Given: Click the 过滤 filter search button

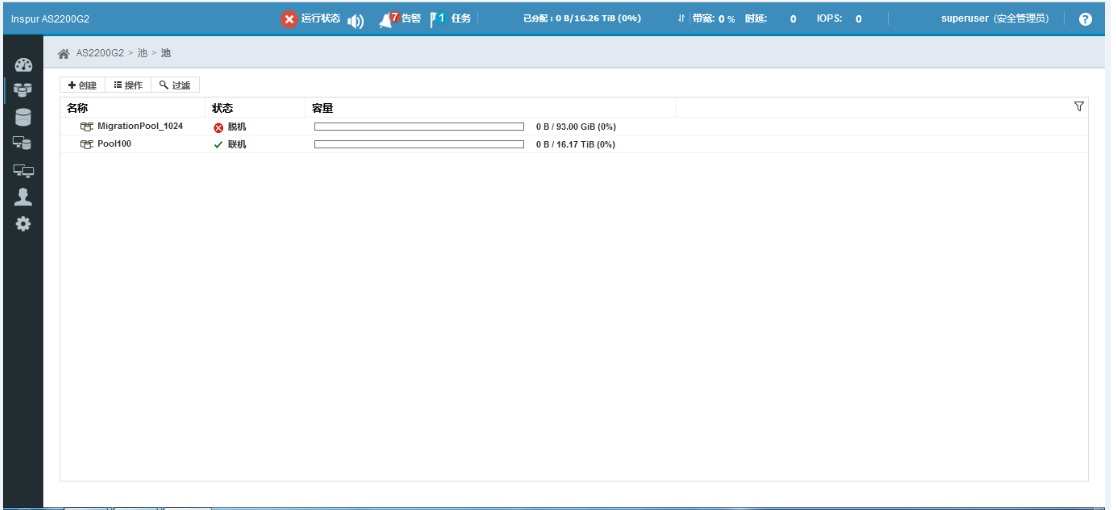Looking at the screenshot, I should click(174, 87).
